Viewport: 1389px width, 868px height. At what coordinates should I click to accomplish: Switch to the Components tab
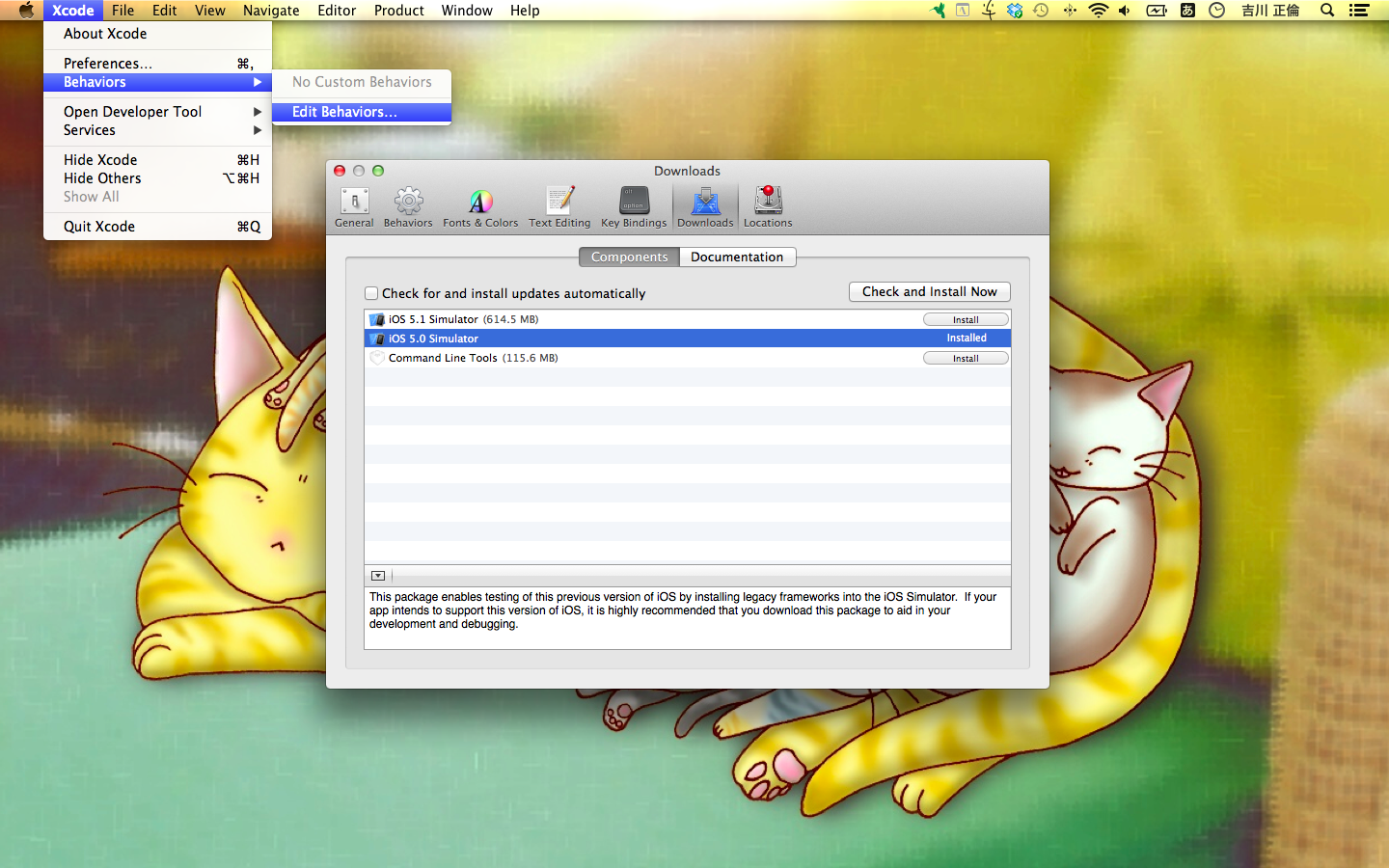coord(629,258)
